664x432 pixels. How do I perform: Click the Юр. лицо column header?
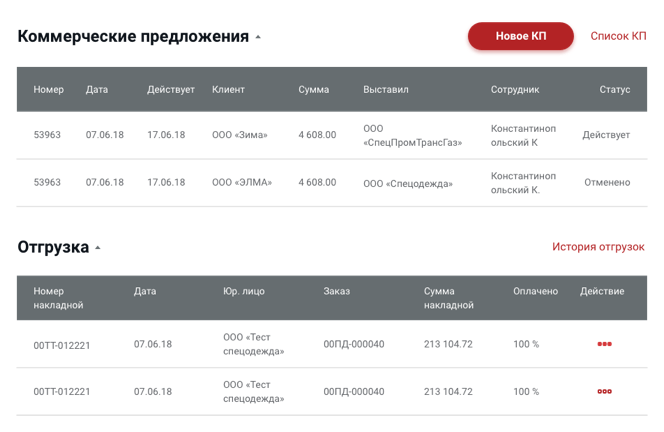click(x=244, y=291)
